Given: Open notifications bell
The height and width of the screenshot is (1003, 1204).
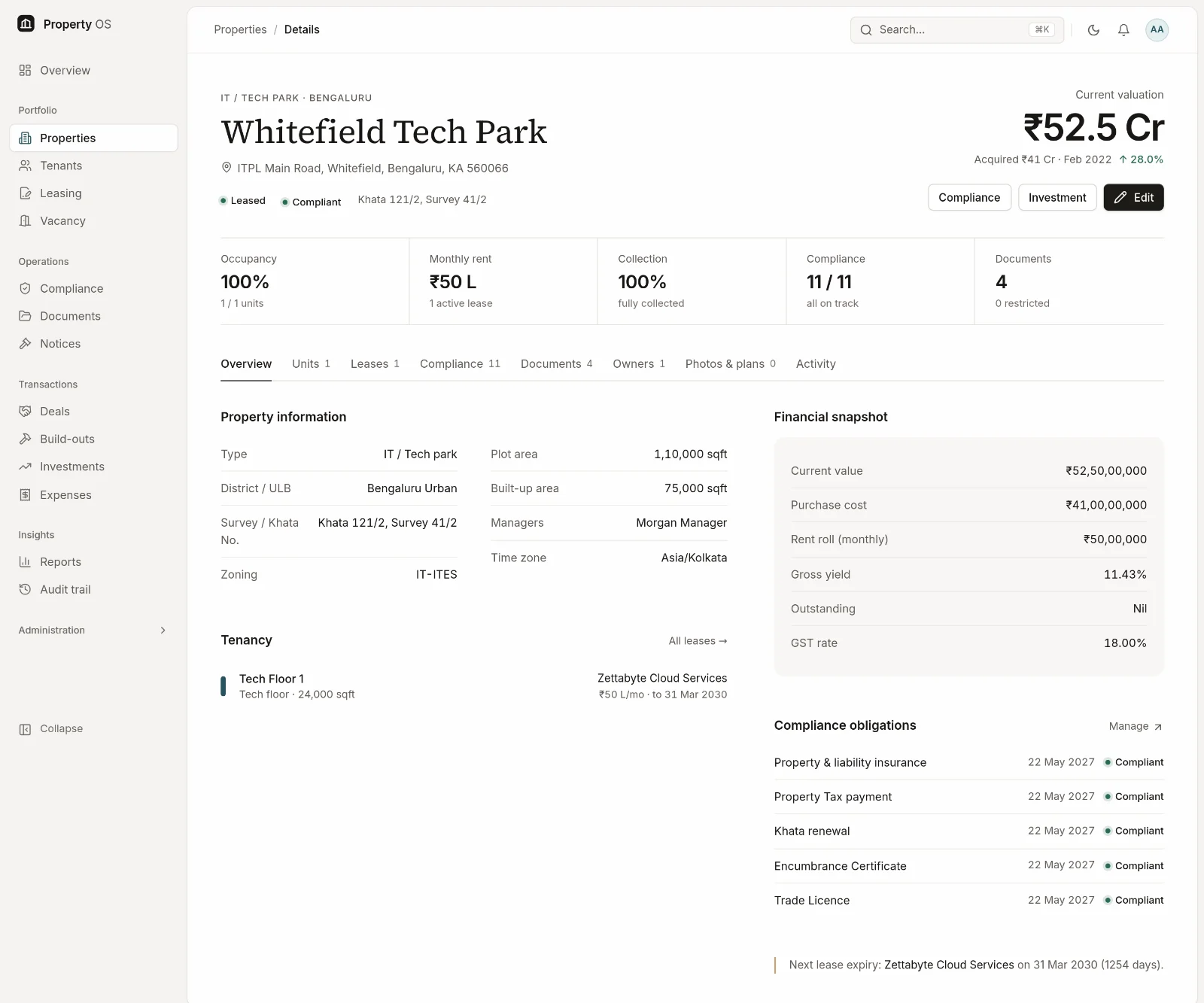Looking at the screenshot, I should click(x=1123, y=30).
